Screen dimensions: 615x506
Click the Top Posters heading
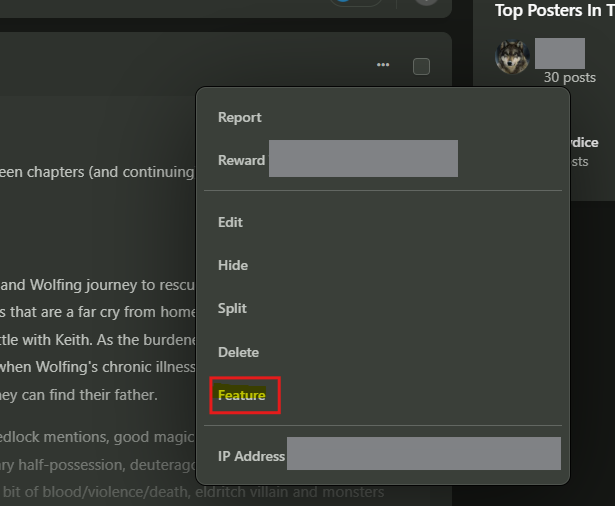click(555, 10)
